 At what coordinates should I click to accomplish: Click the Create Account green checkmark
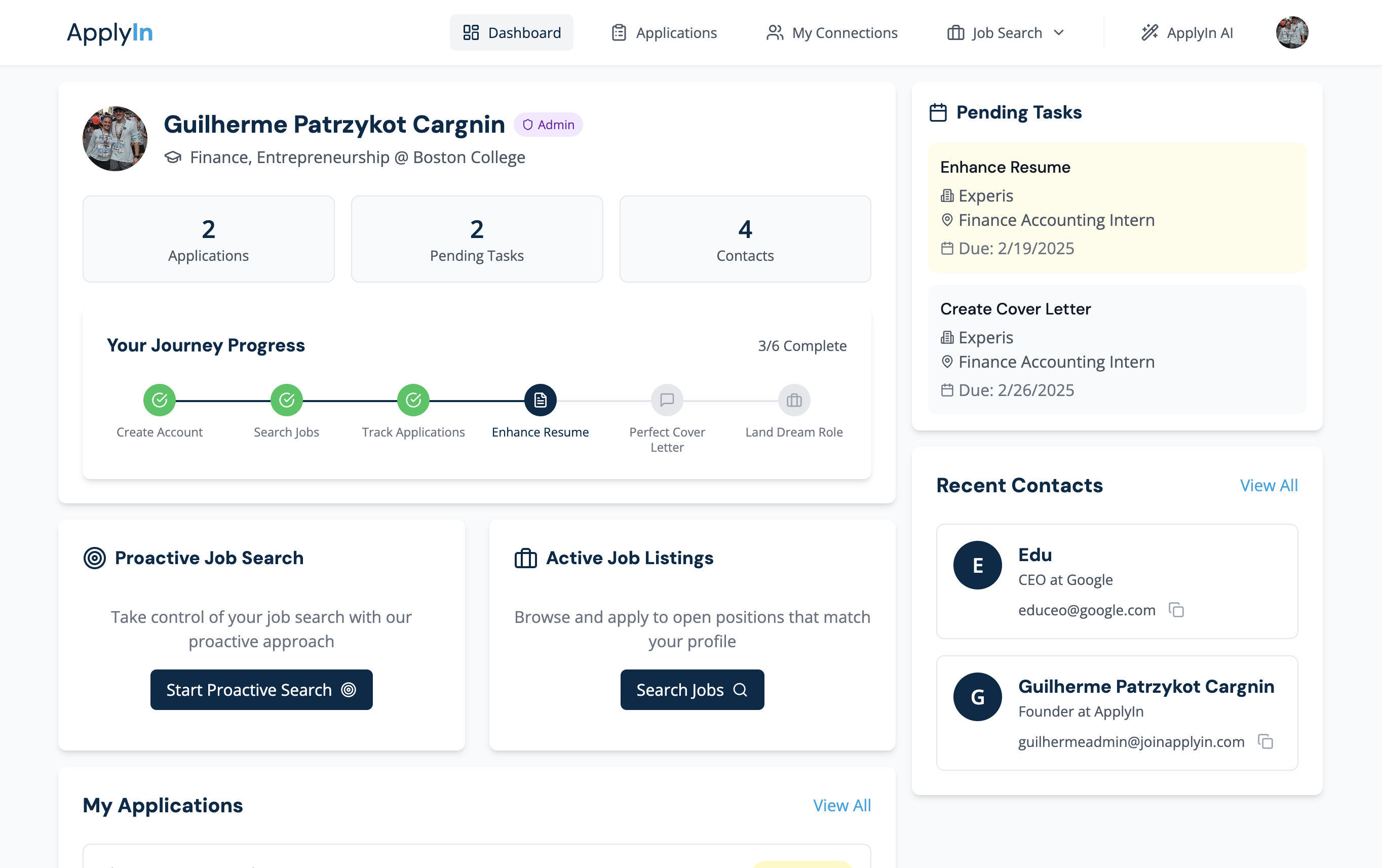click(x=160, y=400)
